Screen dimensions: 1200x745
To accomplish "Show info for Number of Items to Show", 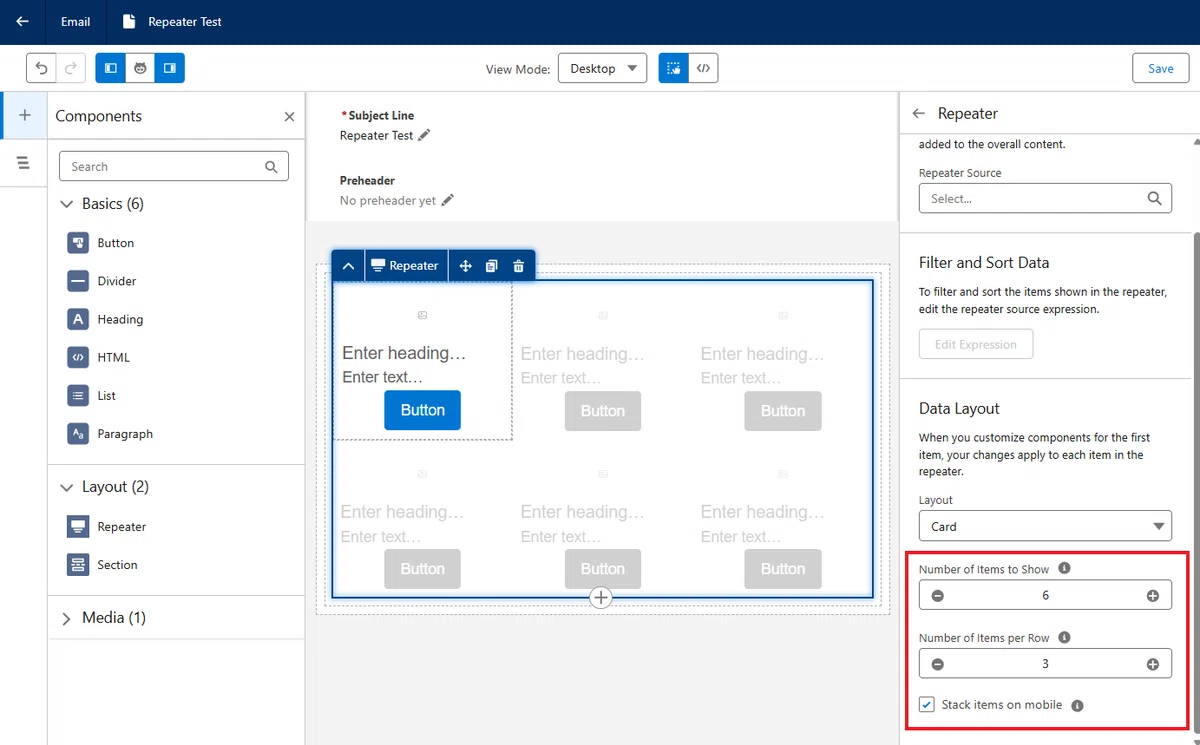I will click(1064, 568).
